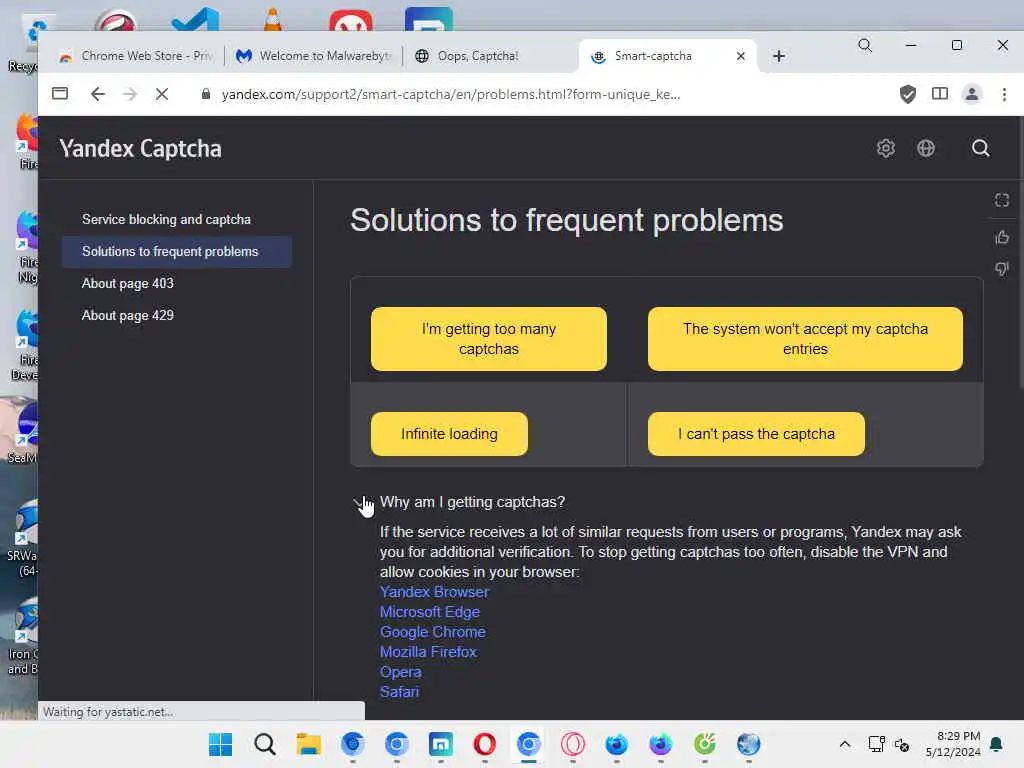The width and height of the screenshot is (1024, 768).
Task: View site info via the lock icon
Action: tap(206, 94)
